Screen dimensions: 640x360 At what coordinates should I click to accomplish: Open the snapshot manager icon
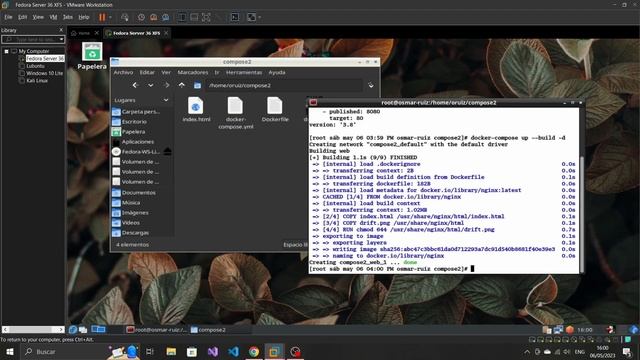[166, 17]
